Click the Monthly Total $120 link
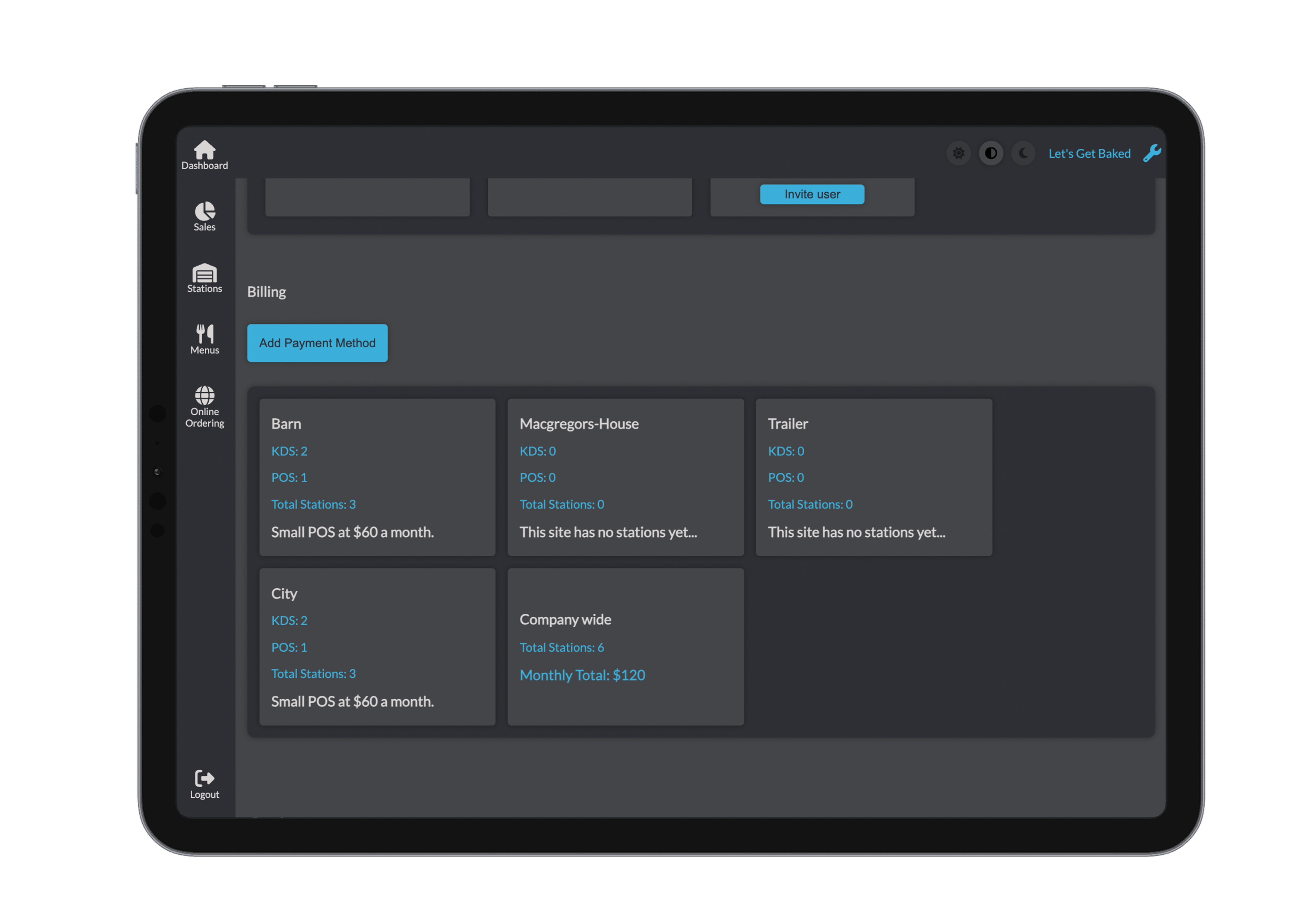 pos(582,675)
